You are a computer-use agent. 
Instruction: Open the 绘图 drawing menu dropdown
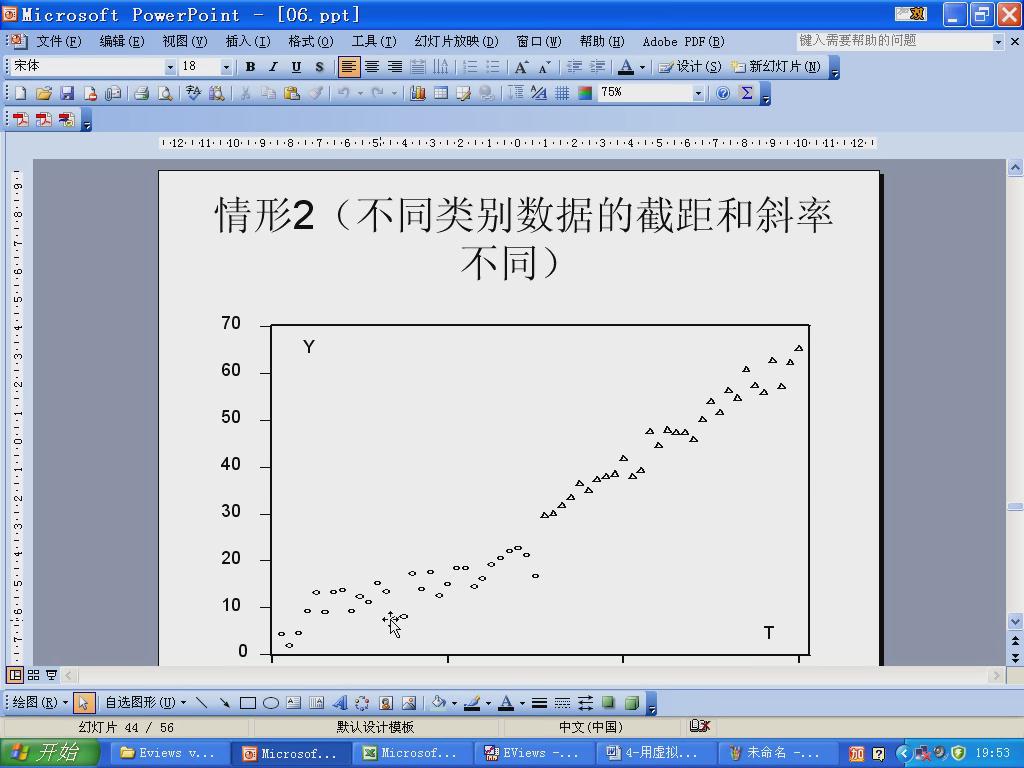tap(40, 703)
